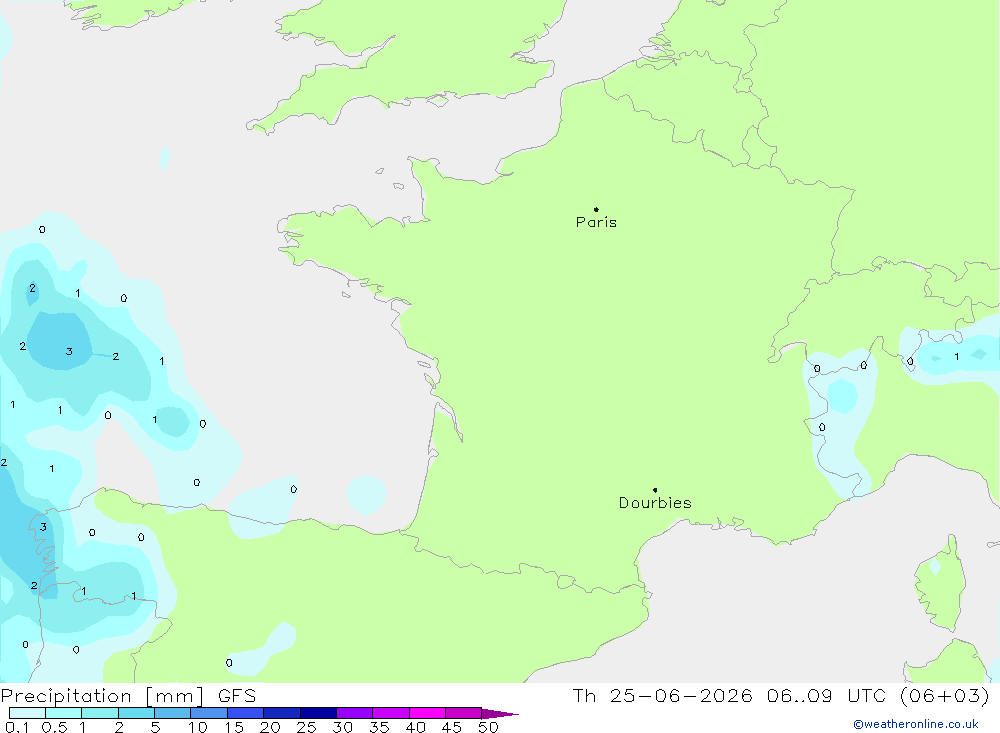Viewport: 1000px width, 733px height.
Task: Open the weatheronline.co.uk copyright link
Action: (916, 724)
